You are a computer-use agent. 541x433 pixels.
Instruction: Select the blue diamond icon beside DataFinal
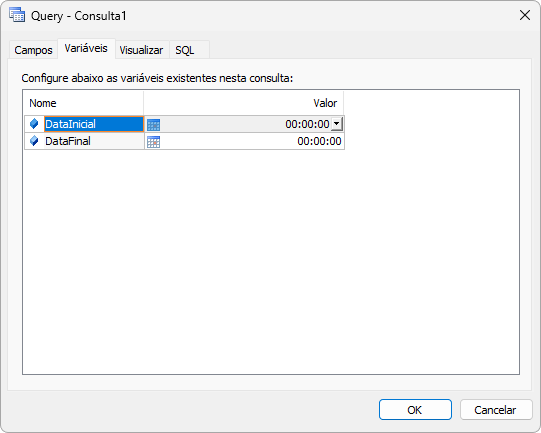coord(34,141)
